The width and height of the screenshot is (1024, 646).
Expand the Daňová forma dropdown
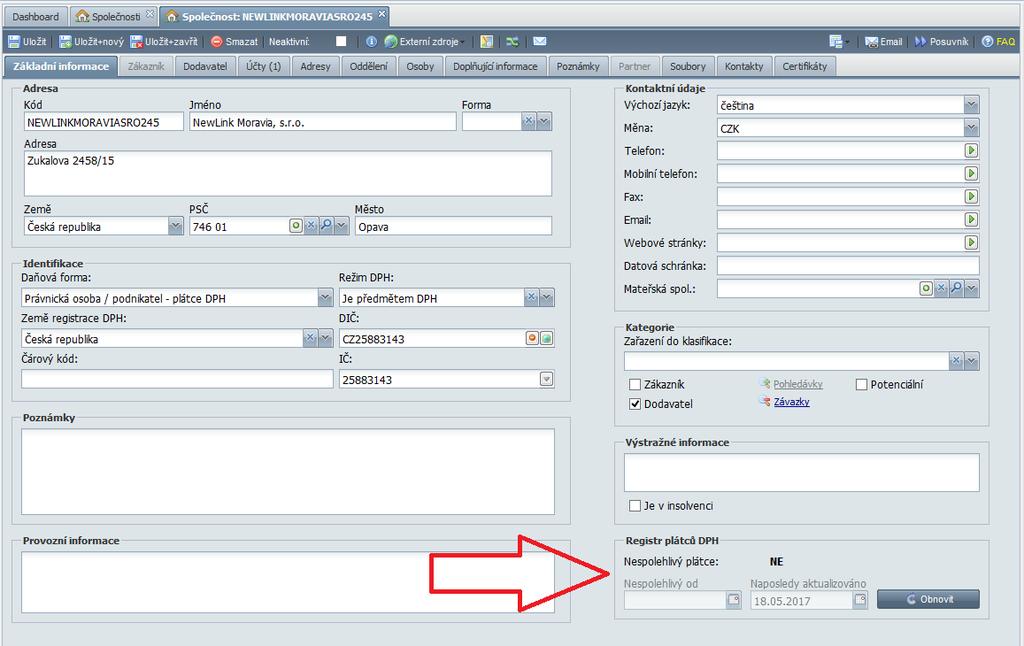tap(325, 298)
